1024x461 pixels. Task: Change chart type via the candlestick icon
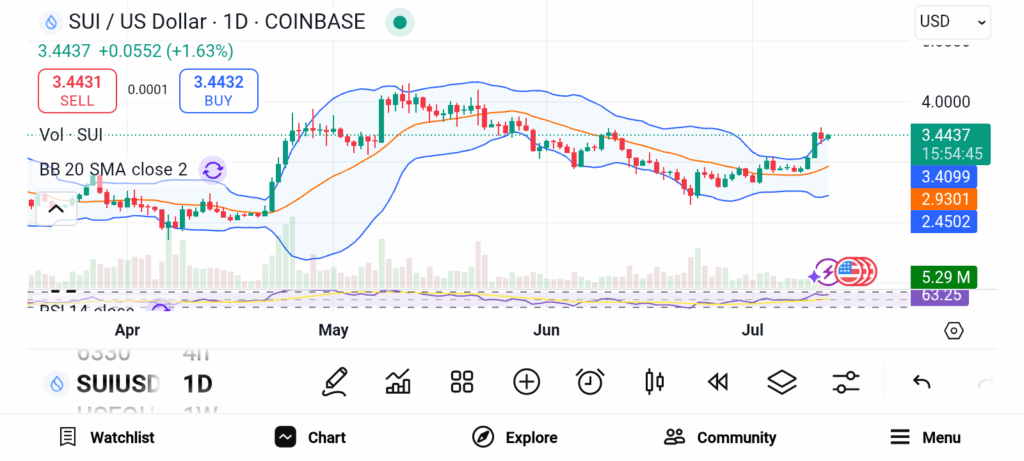click(x=654, y=382)
